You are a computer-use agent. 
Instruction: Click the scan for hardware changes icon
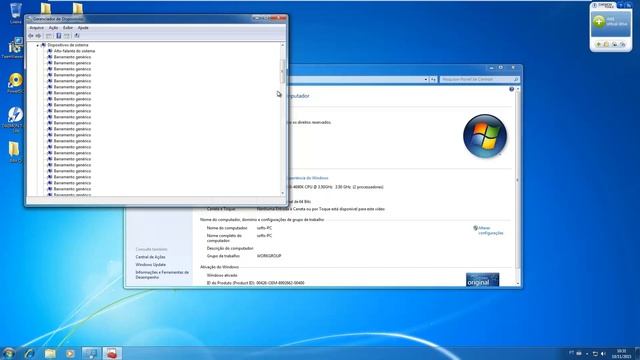[x=76, y=36]
